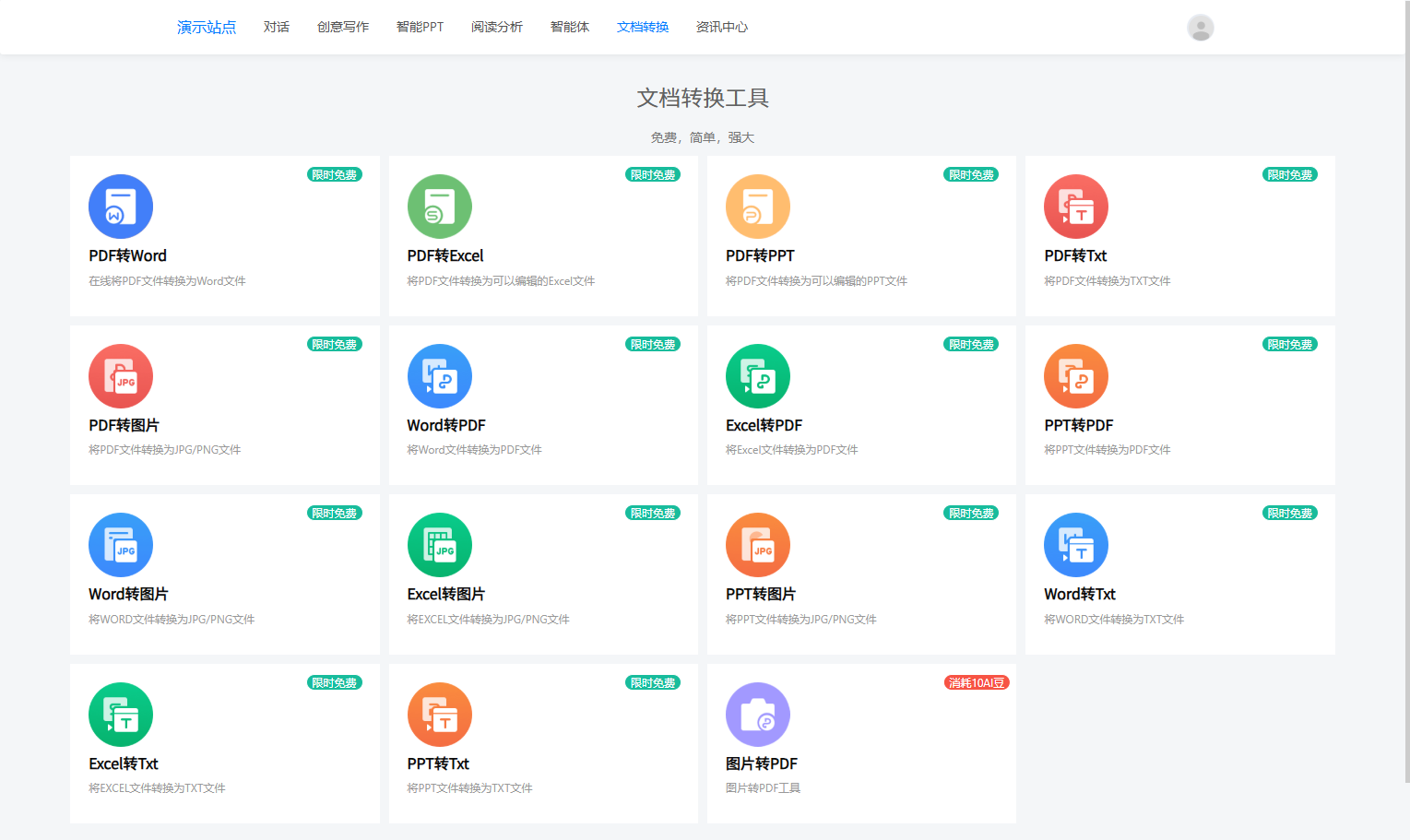Click text 将PDF文件转换为可以编辑的PPT文件
The height and width of the screenshot is (840, 1410).
(x=816, y=281)
